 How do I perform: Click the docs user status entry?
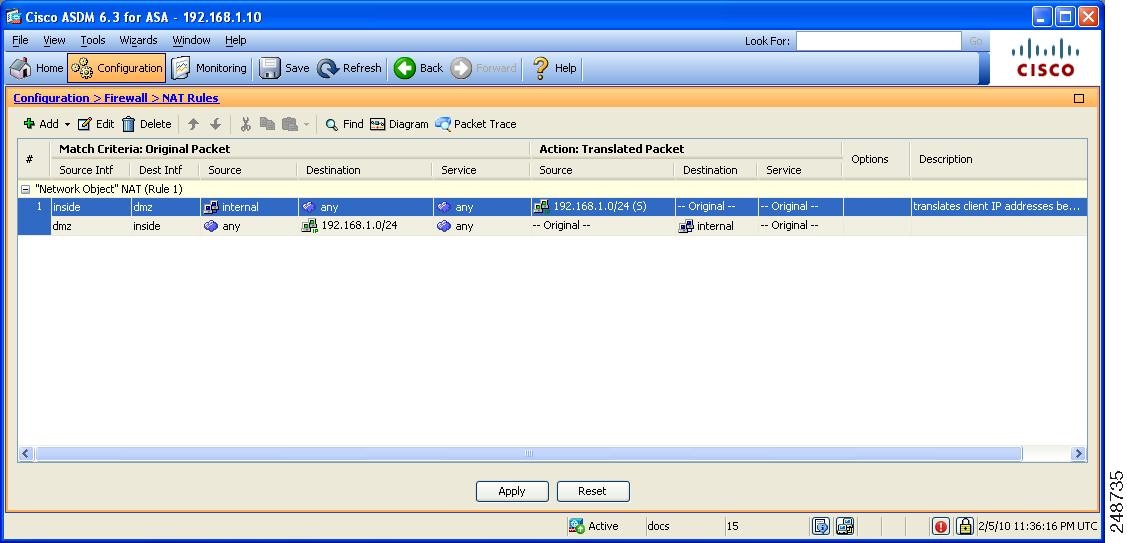point(658,526)
